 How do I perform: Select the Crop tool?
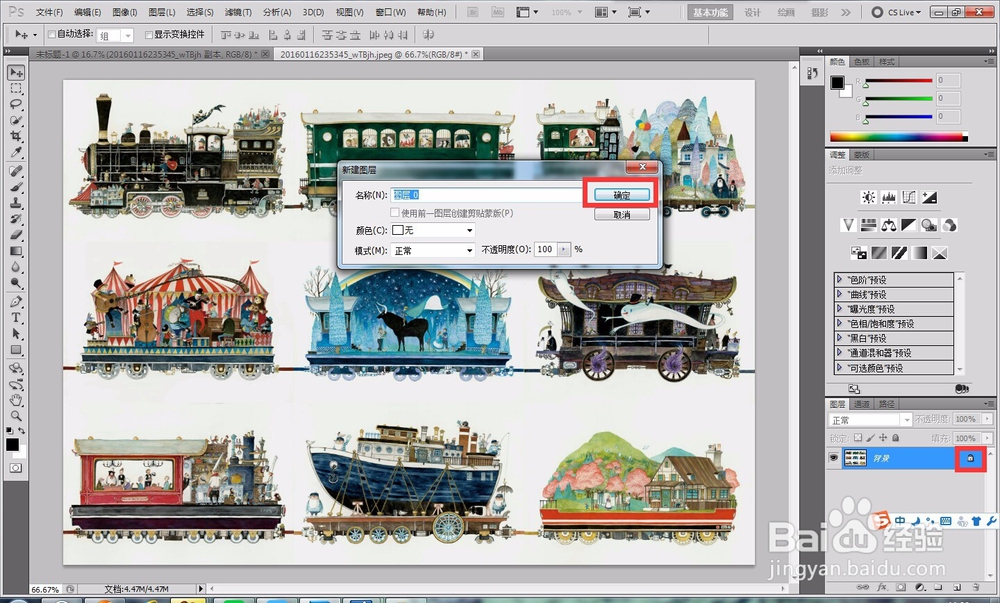point(16,136)
